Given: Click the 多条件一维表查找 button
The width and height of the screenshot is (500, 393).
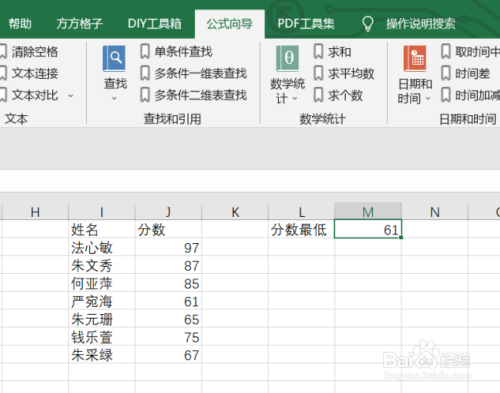Looking at the screenshot, I should pyautogui.click(x=194, y=73).
